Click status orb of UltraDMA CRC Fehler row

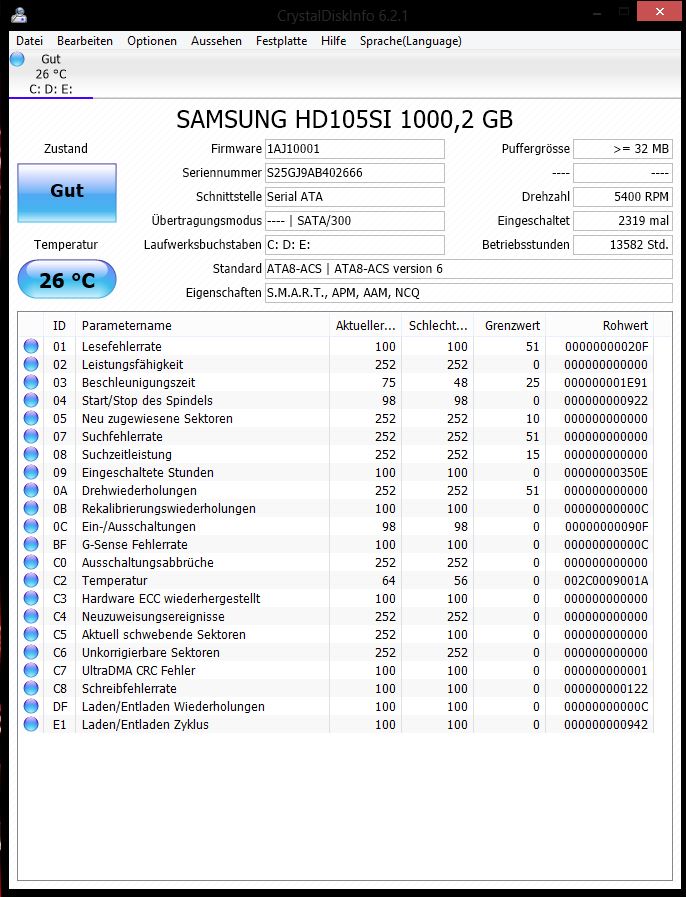31,670
